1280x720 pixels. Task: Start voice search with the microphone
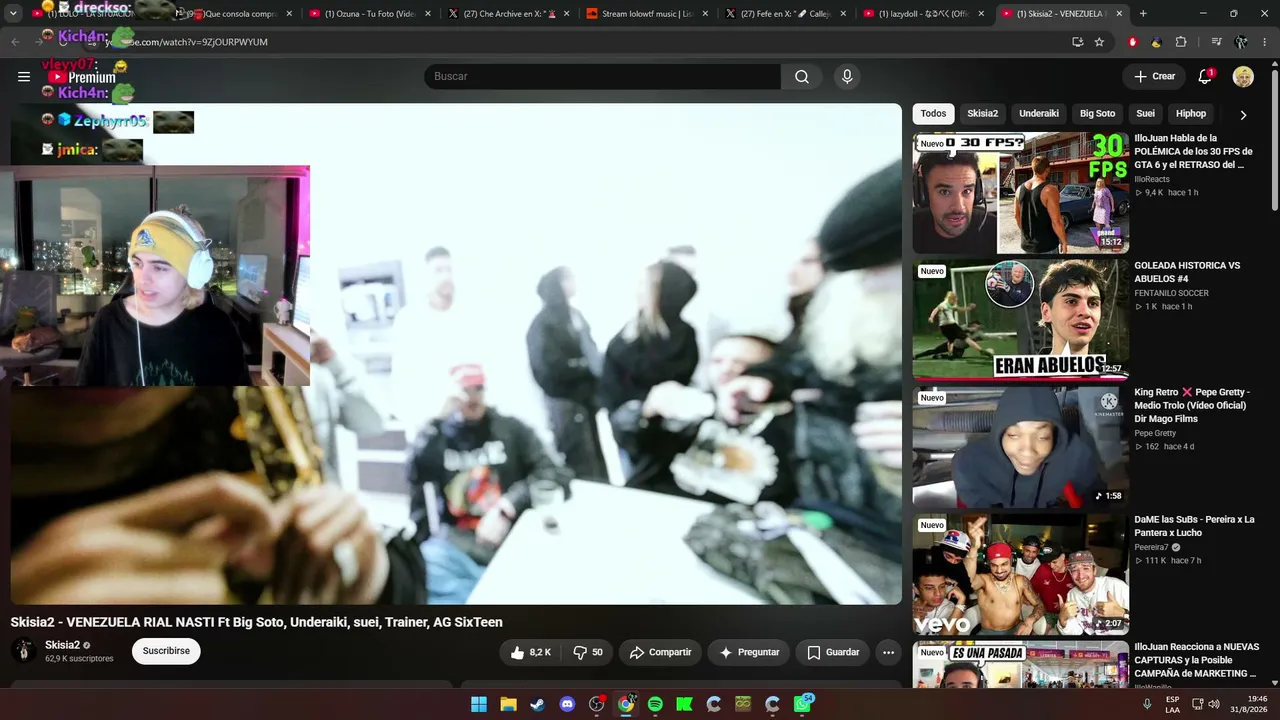tap(847, 77)
